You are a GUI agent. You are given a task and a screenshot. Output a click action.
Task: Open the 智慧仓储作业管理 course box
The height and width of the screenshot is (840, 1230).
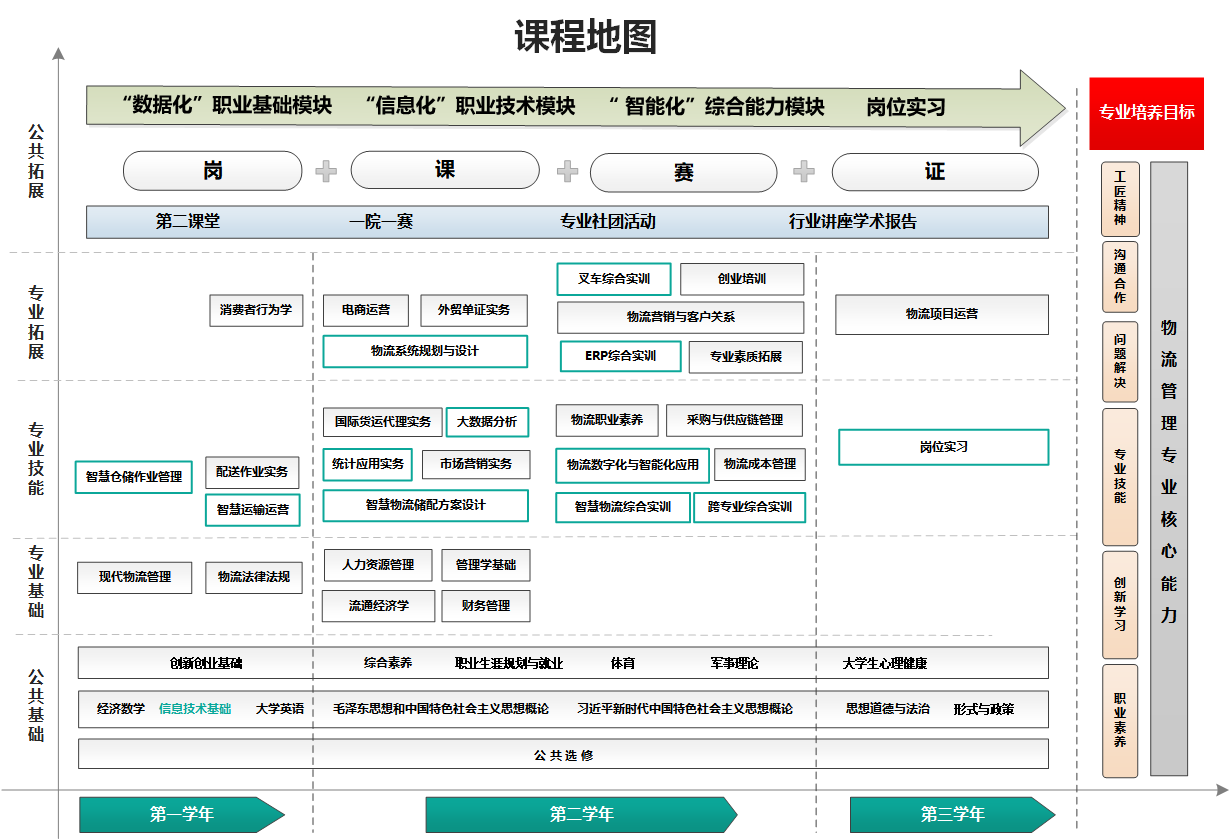(x=134, y=477)
